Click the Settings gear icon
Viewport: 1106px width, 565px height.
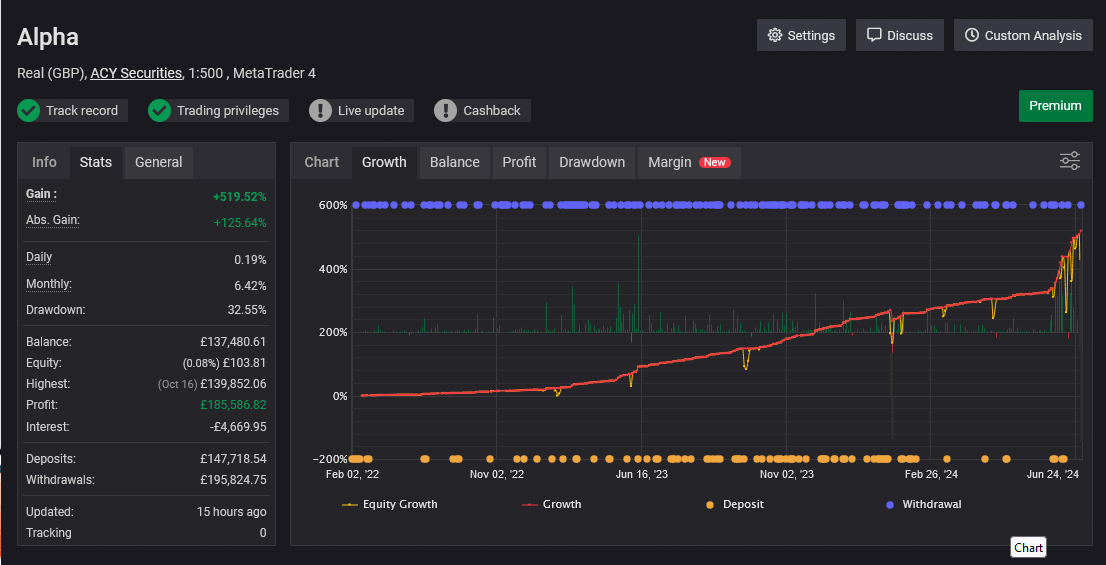pos(775,35)
